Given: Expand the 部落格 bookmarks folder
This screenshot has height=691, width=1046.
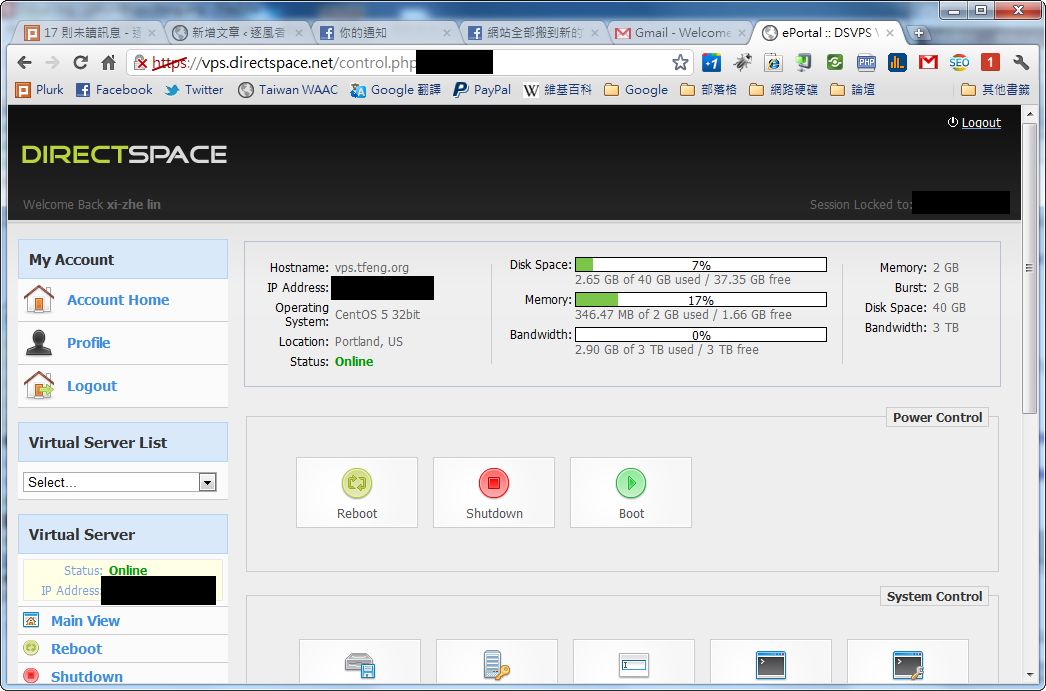Looking at the screenshot, I should click(x=708, y=90).
